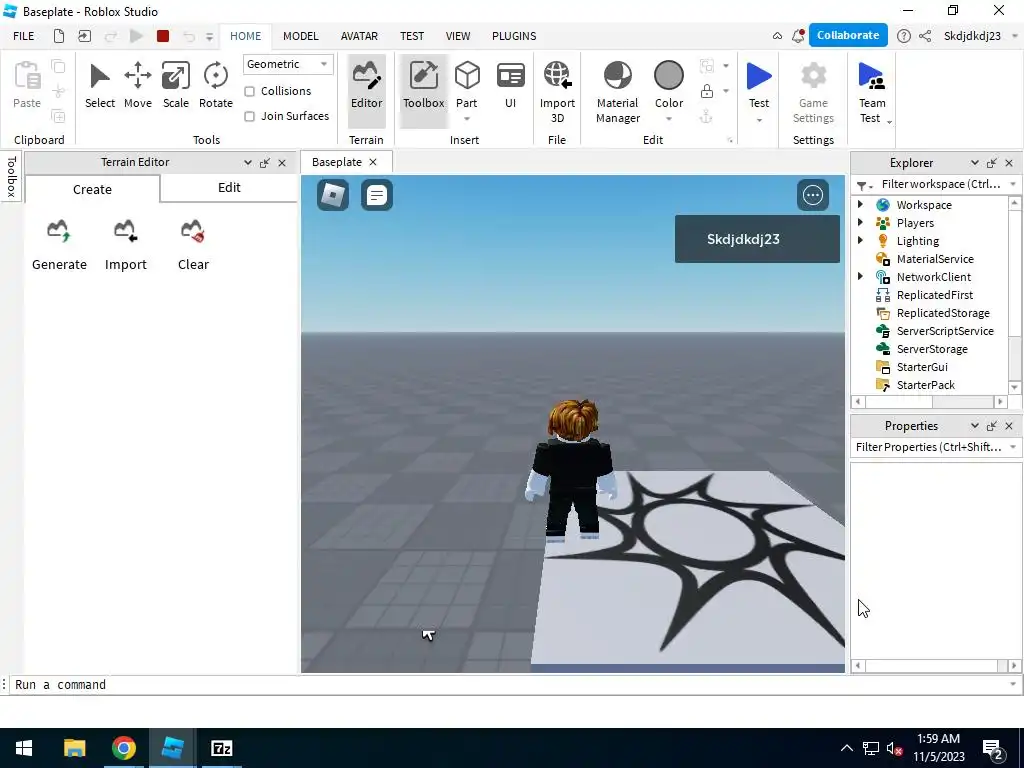The height and width of the screenshot is (768, 1024).
Task: Switch to Terrain Editor Edit tab
Action: (x=229, y=187)
